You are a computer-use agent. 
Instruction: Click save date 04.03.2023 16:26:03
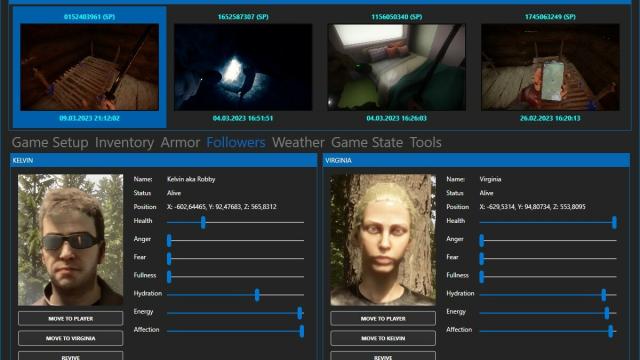(396, 118)
